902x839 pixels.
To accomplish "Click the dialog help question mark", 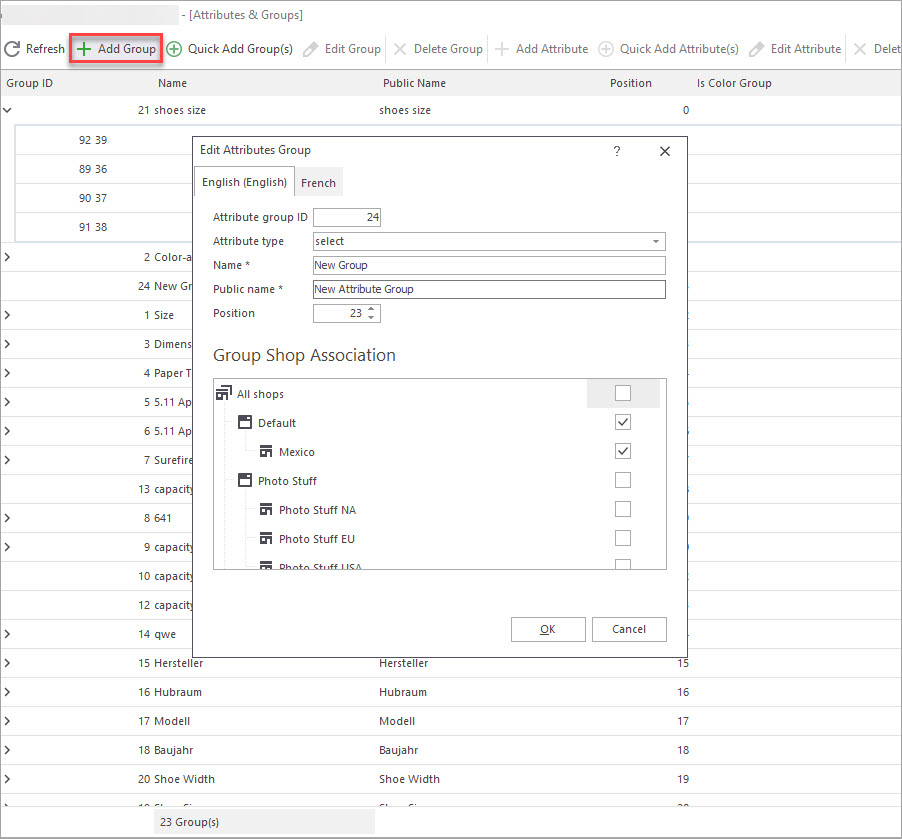I will point(617,151).
